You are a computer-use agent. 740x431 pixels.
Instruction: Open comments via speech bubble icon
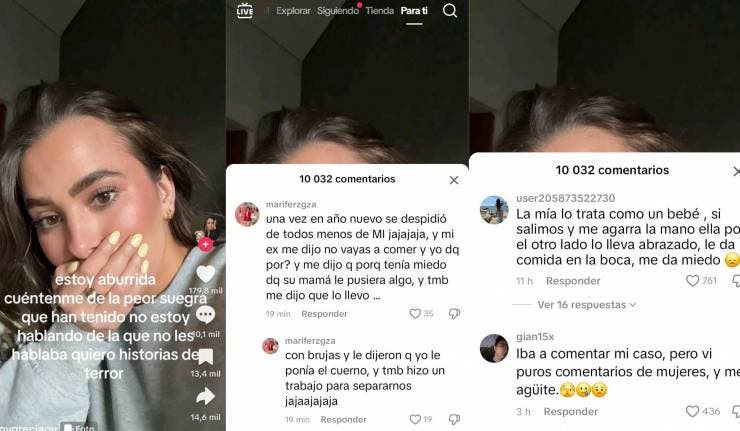206,315
